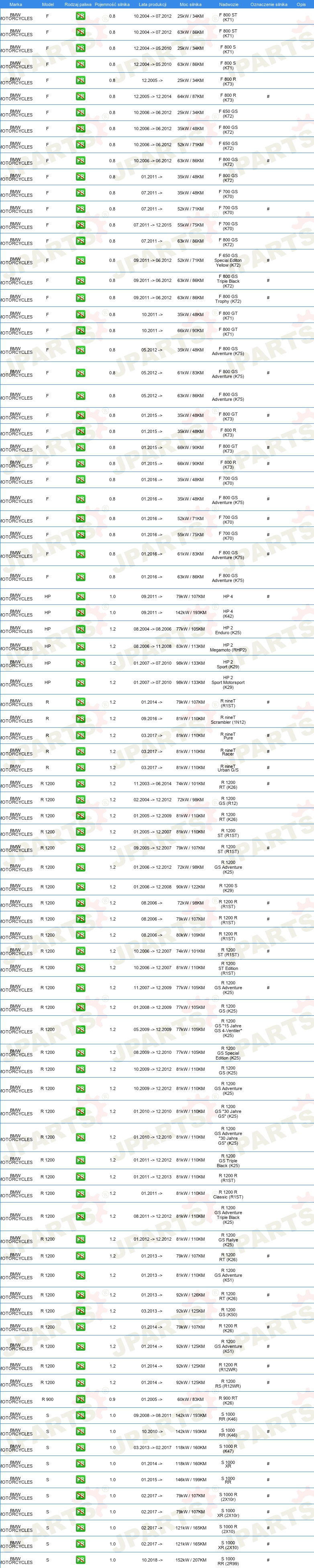This screenshot has height=1568, width=314.
Task: Select the '80kW / 109KM' power cell
Action: 190,935
